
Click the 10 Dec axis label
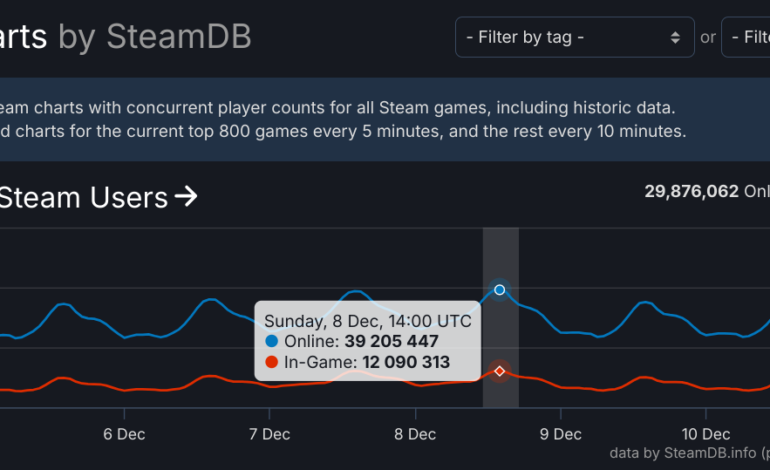[705, 434]
